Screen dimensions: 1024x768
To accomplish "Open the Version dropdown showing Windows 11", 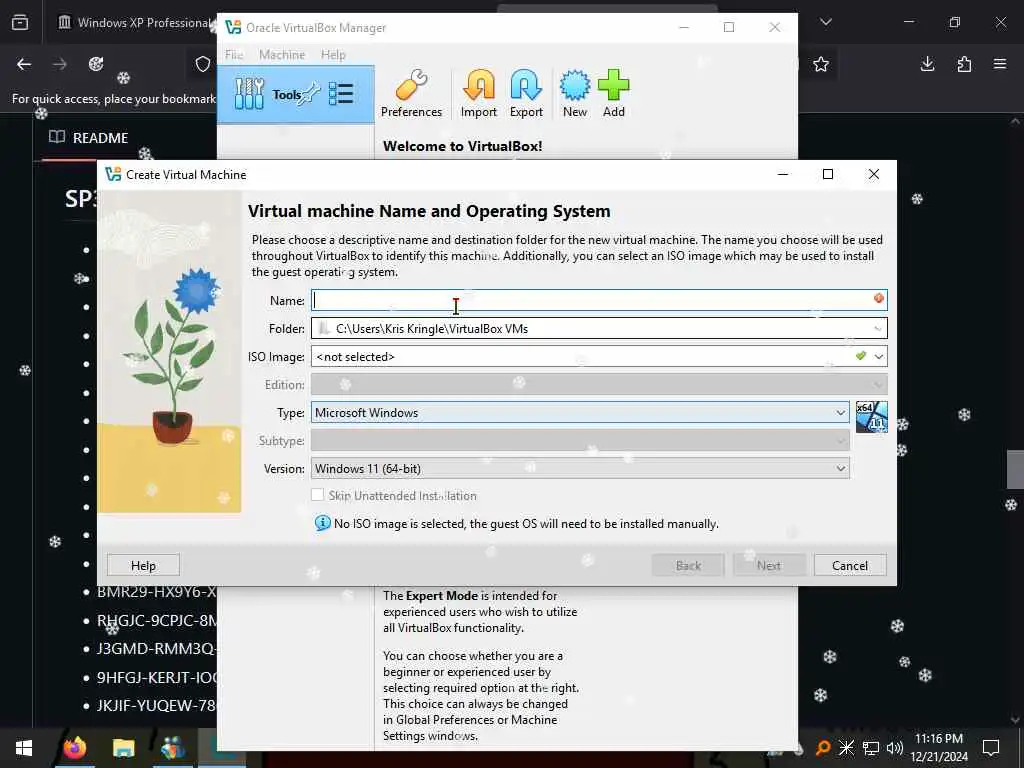I will coord(580,469).
